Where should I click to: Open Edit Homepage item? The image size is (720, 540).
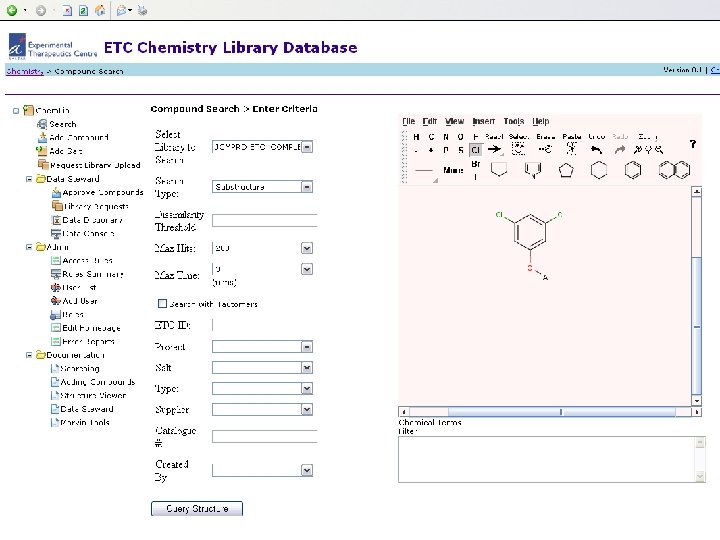(x=91, y=328)
